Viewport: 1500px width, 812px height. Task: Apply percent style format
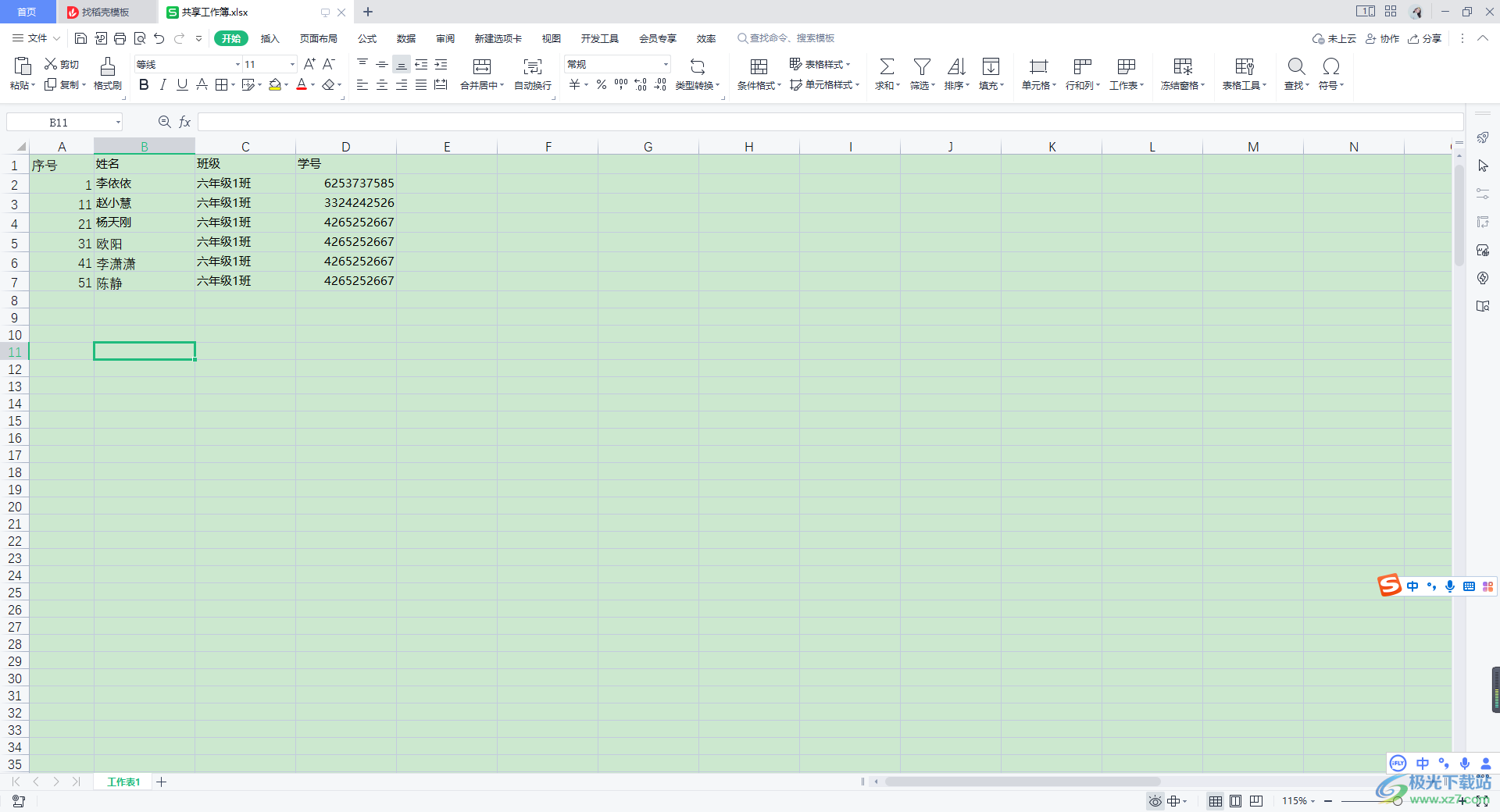[602, 84]
